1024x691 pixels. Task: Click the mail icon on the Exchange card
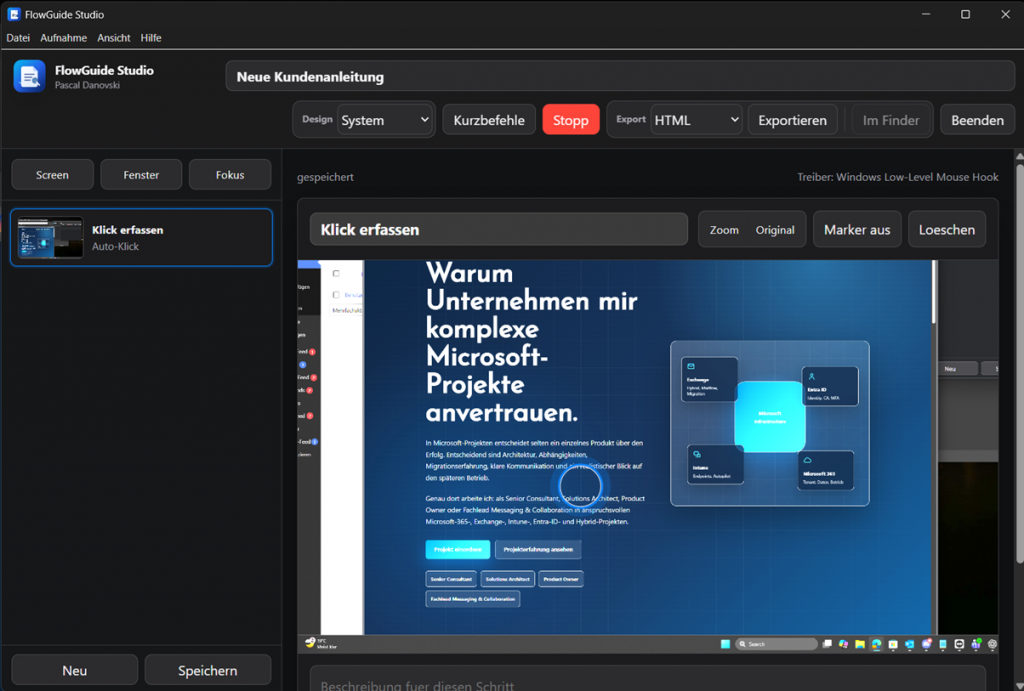pyautogui.click(x=691, y=366)
